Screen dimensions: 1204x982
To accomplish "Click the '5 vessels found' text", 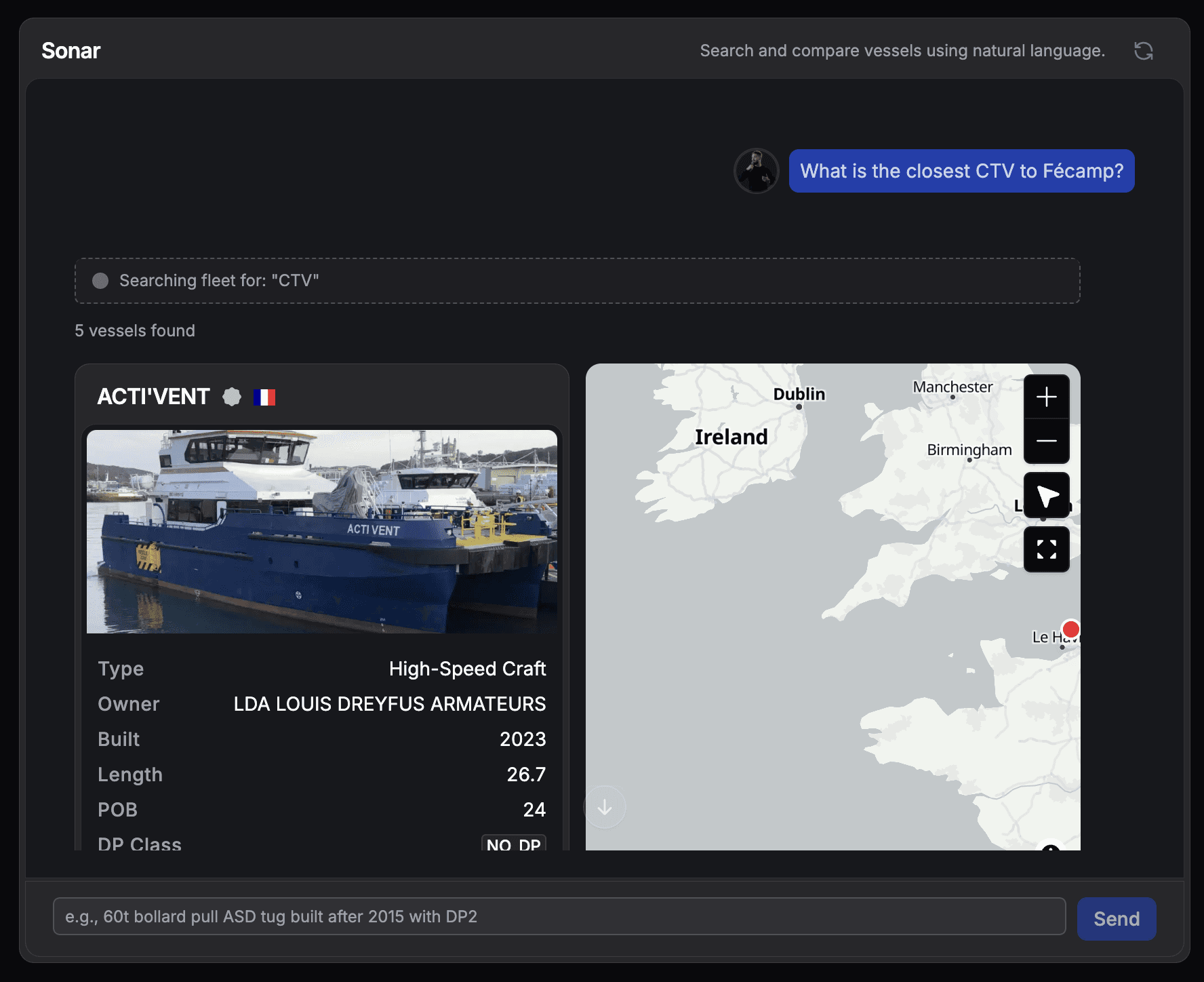I will pos(135,330).
